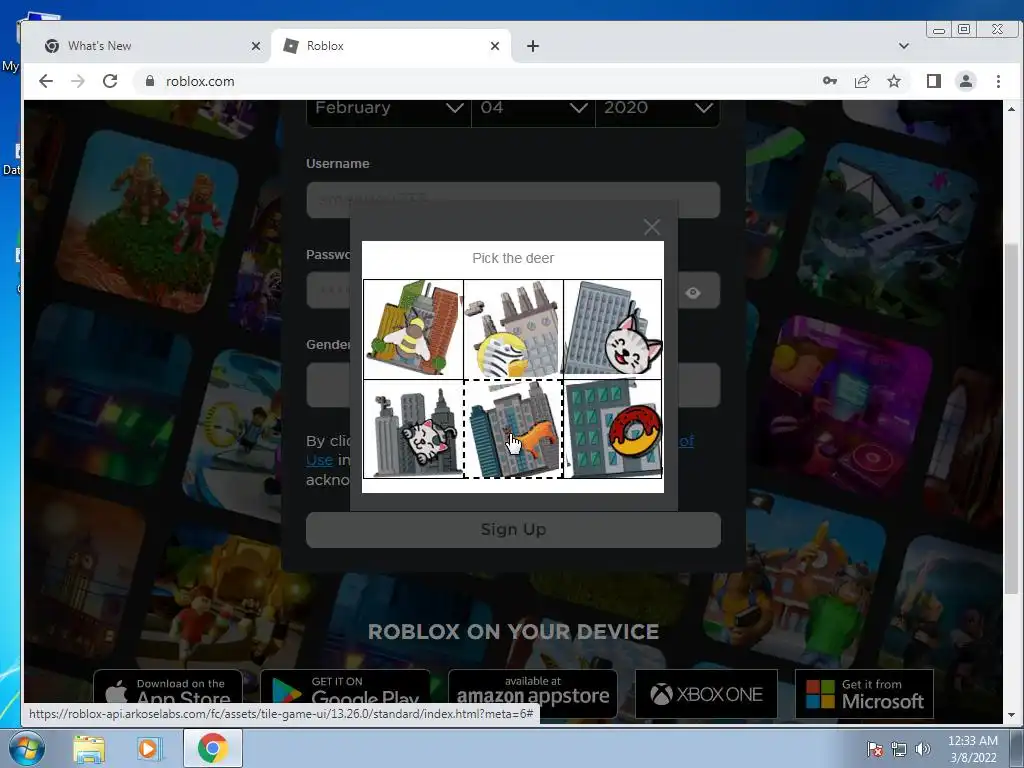Open a new tab
Viewport: 1024px width, 768px height.
[x=533, y=46]
